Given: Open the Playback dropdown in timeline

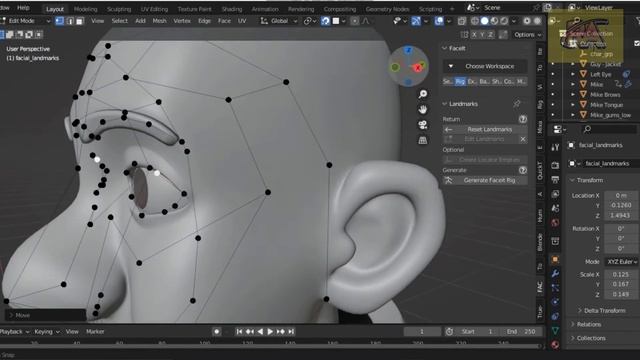Looking at the screenshot, I should [x=15, y=331].
